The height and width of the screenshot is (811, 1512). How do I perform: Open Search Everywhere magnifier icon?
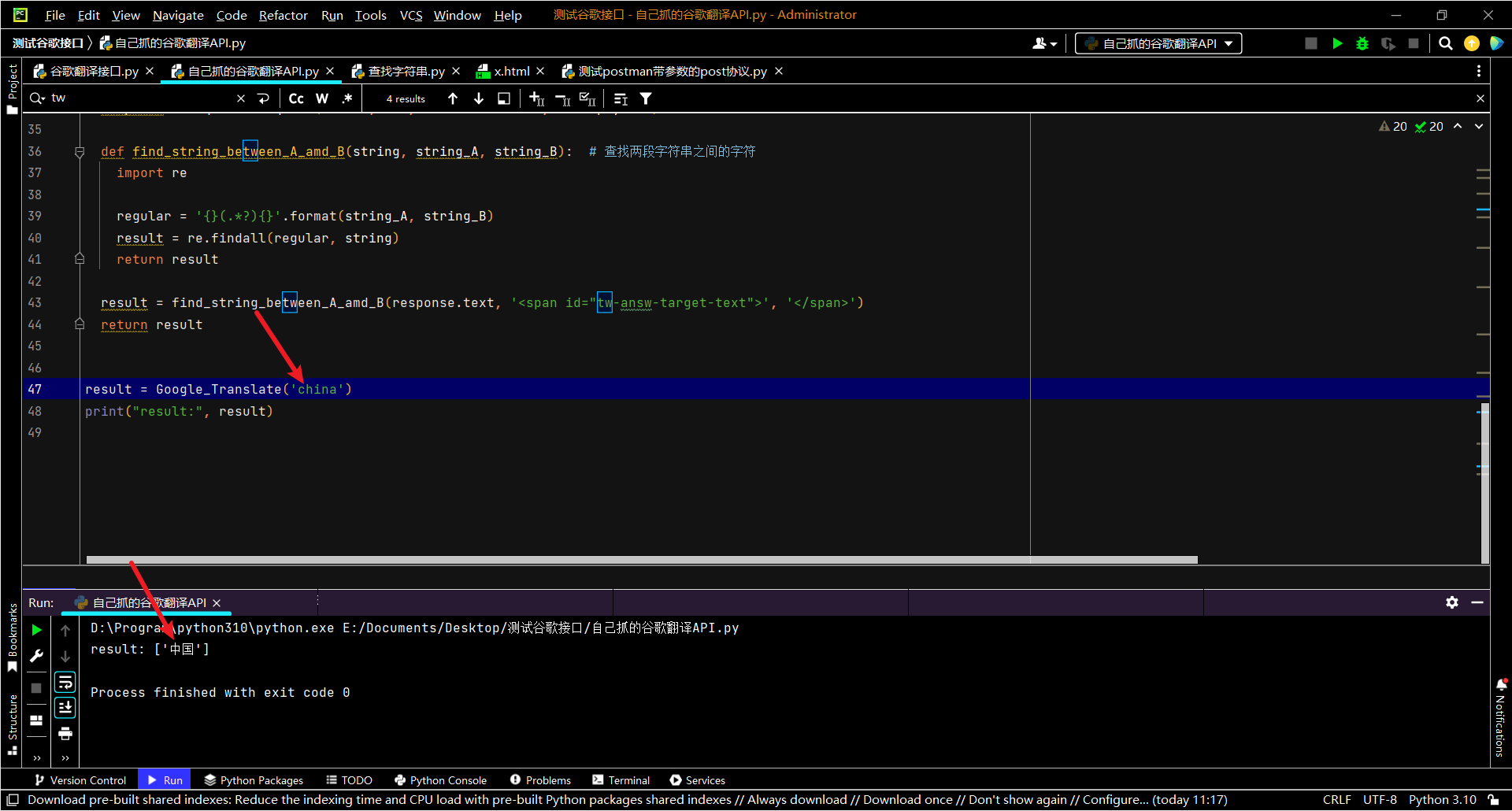(1445, 43)
